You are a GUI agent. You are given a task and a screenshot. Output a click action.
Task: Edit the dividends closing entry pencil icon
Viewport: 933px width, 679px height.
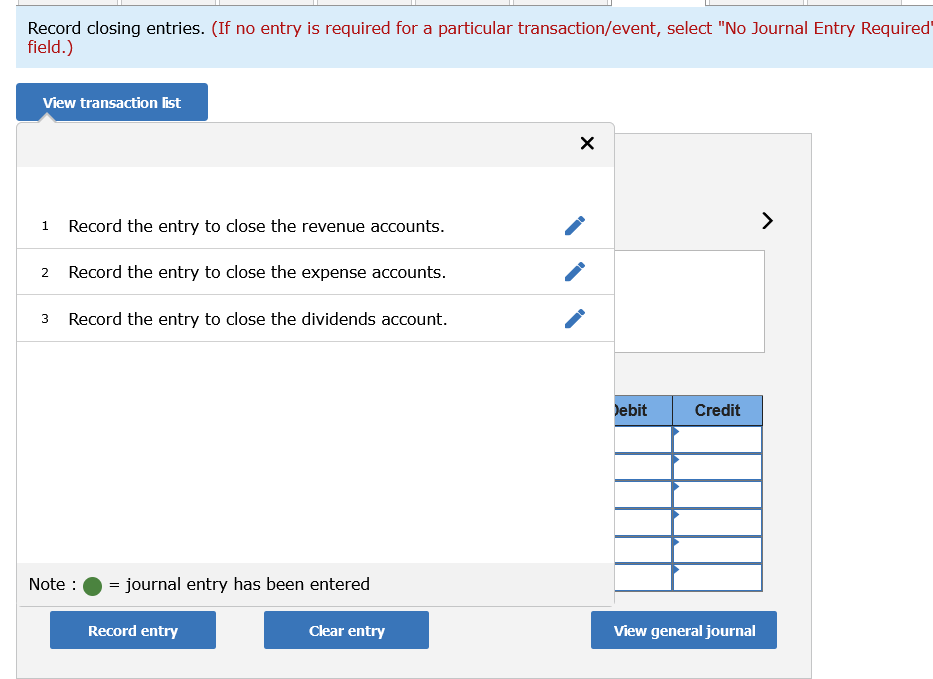[575, 318]
